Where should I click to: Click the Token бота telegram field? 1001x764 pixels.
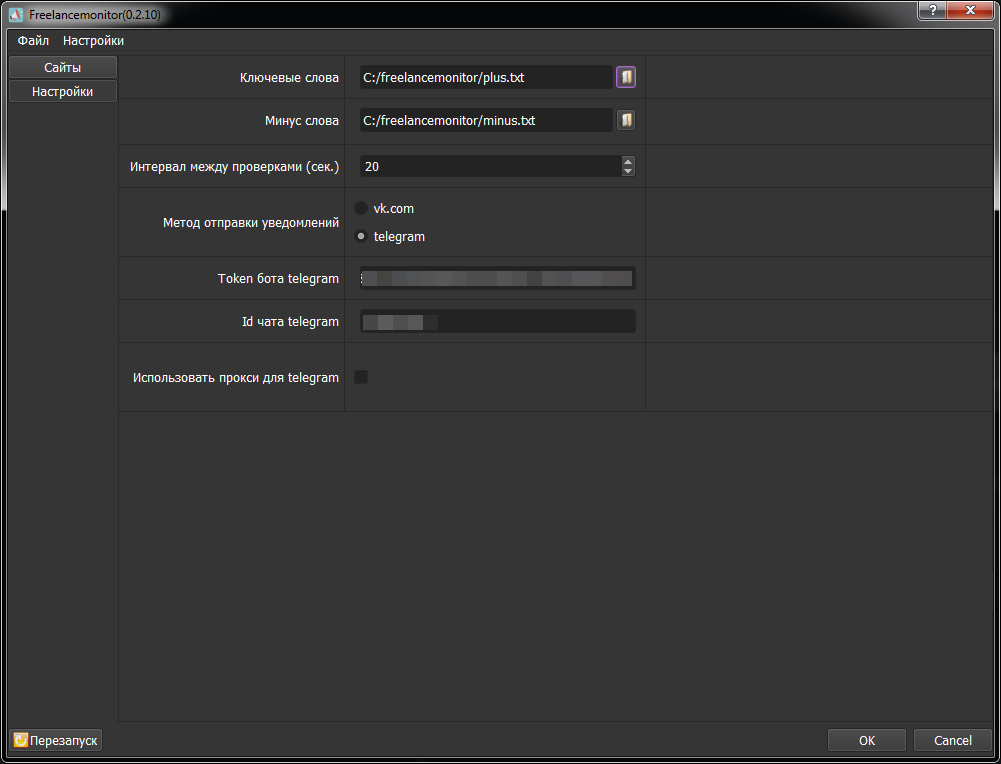coord(497,278)
